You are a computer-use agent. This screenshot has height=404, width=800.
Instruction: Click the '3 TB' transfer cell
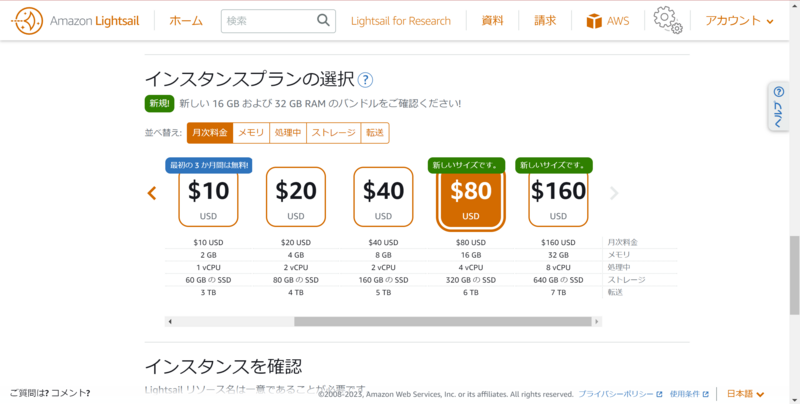[208, 292]
